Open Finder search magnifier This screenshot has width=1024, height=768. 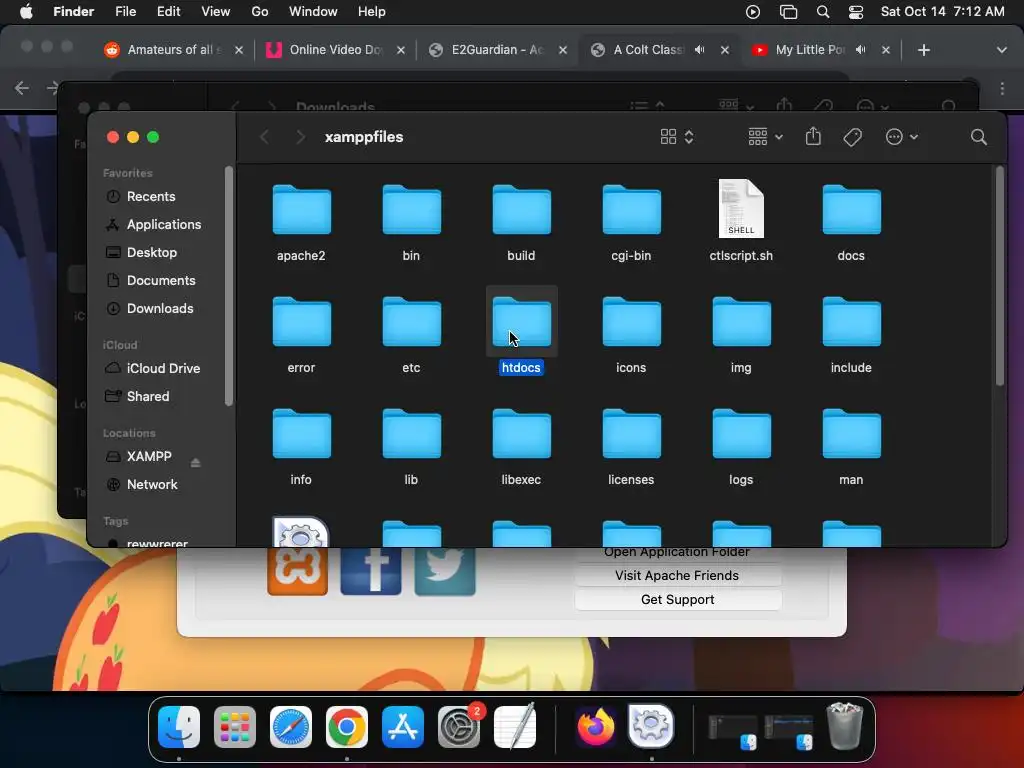click(x=978, y=136)
